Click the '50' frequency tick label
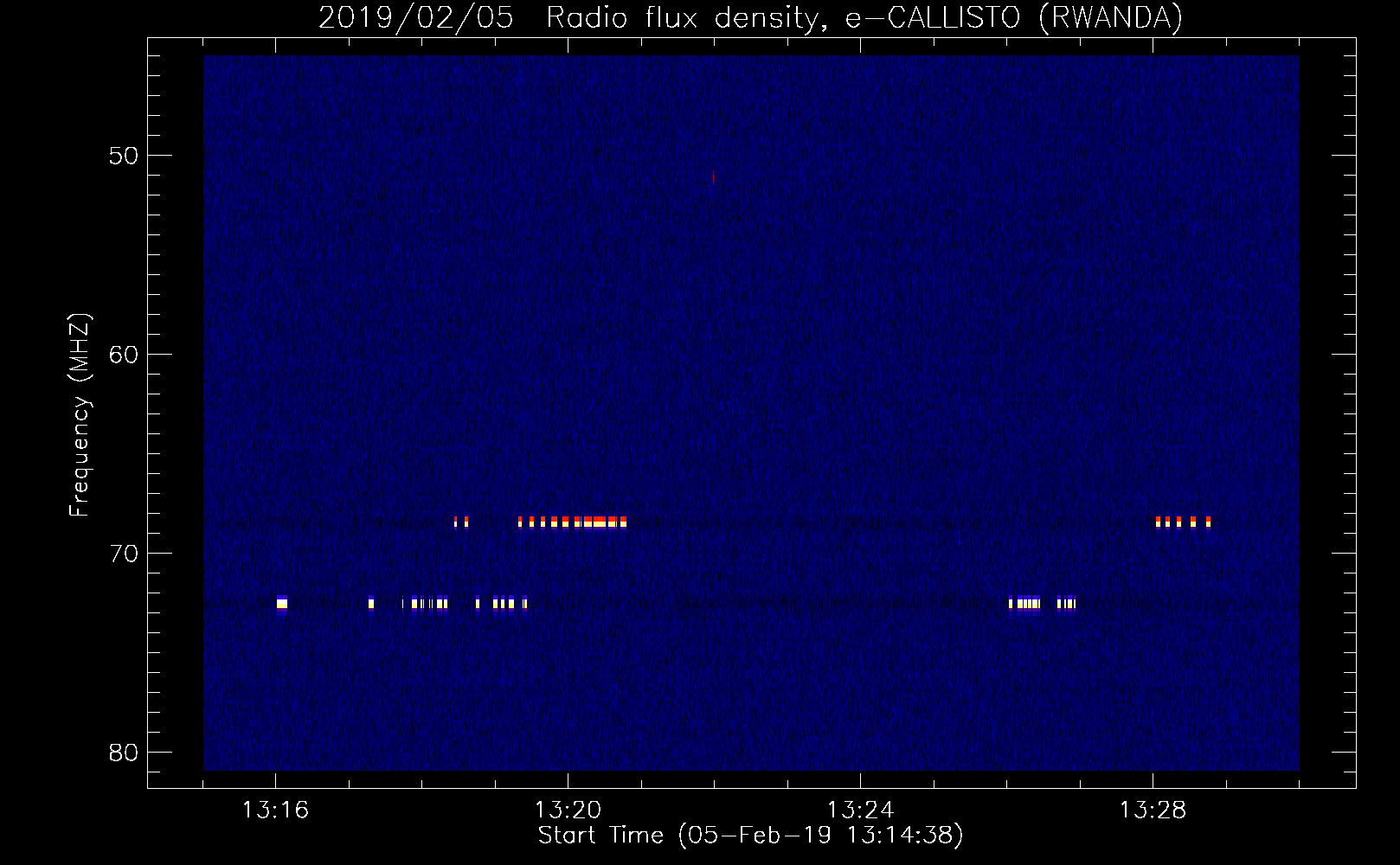 124,156
